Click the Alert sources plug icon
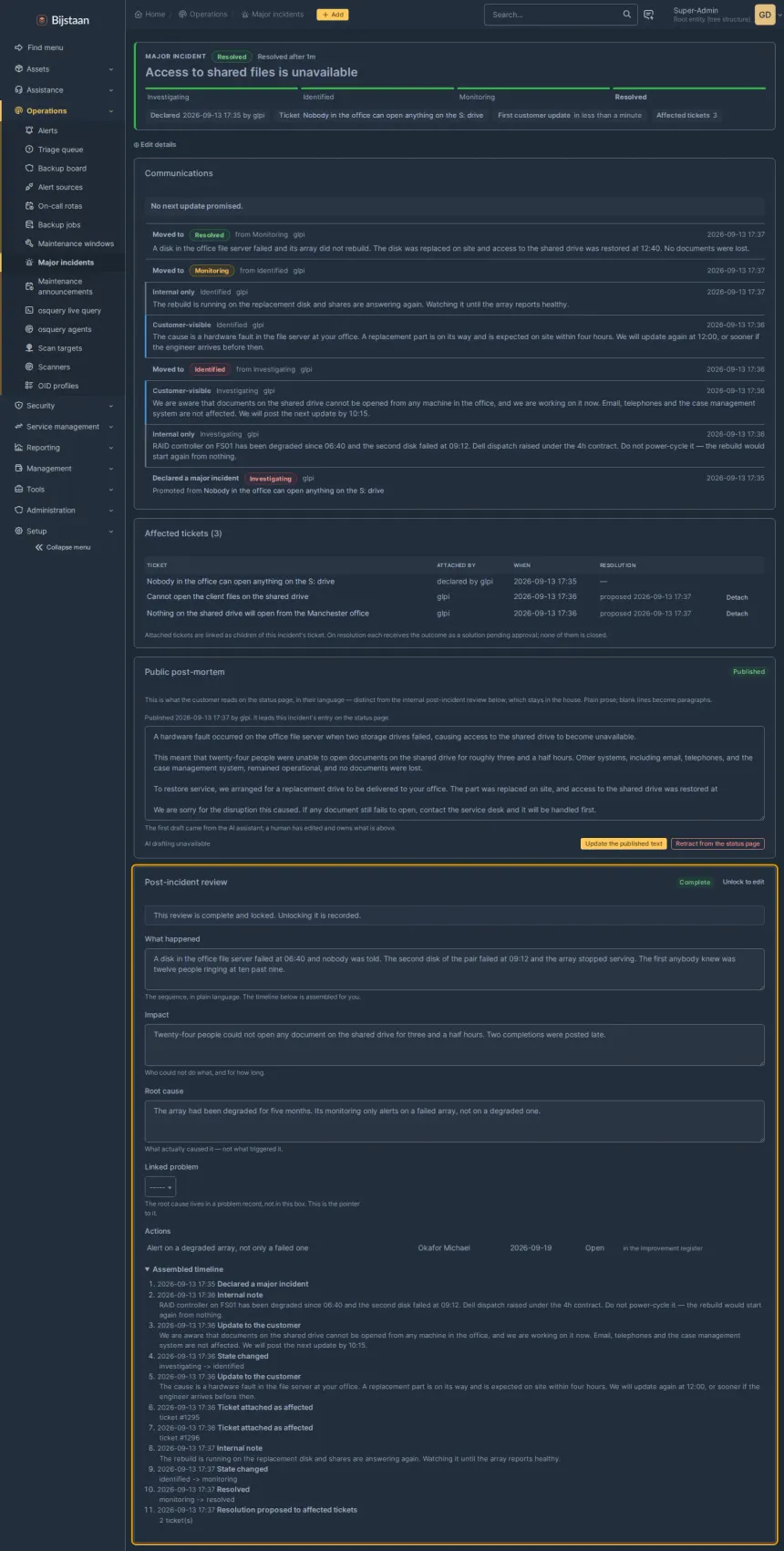Screen dimensions: 784x1551 point(29,187)
